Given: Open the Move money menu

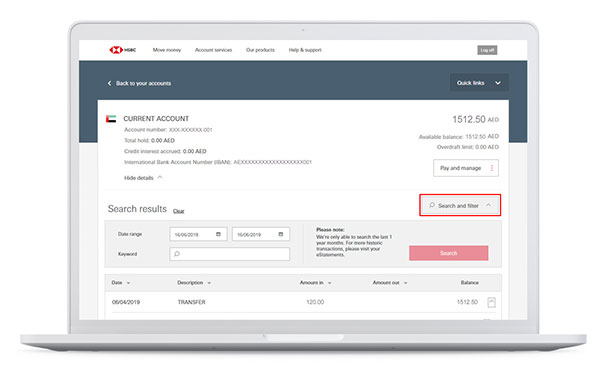Looking at the screenshot, I should tap(167, 50).
